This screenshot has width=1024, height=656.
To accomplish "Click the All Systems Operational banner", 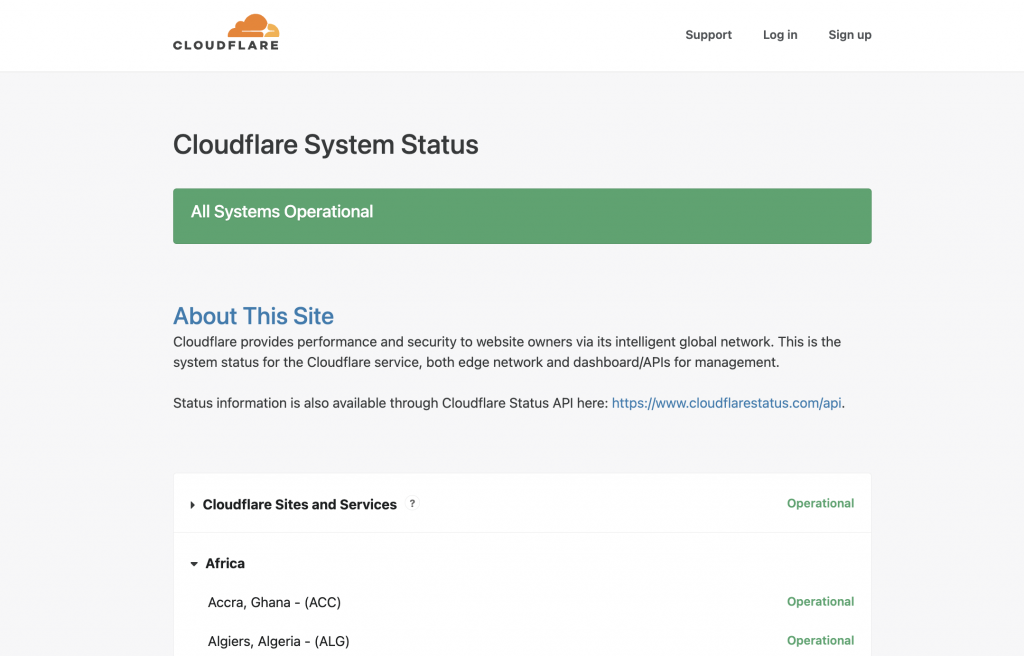I will point(522,216).
